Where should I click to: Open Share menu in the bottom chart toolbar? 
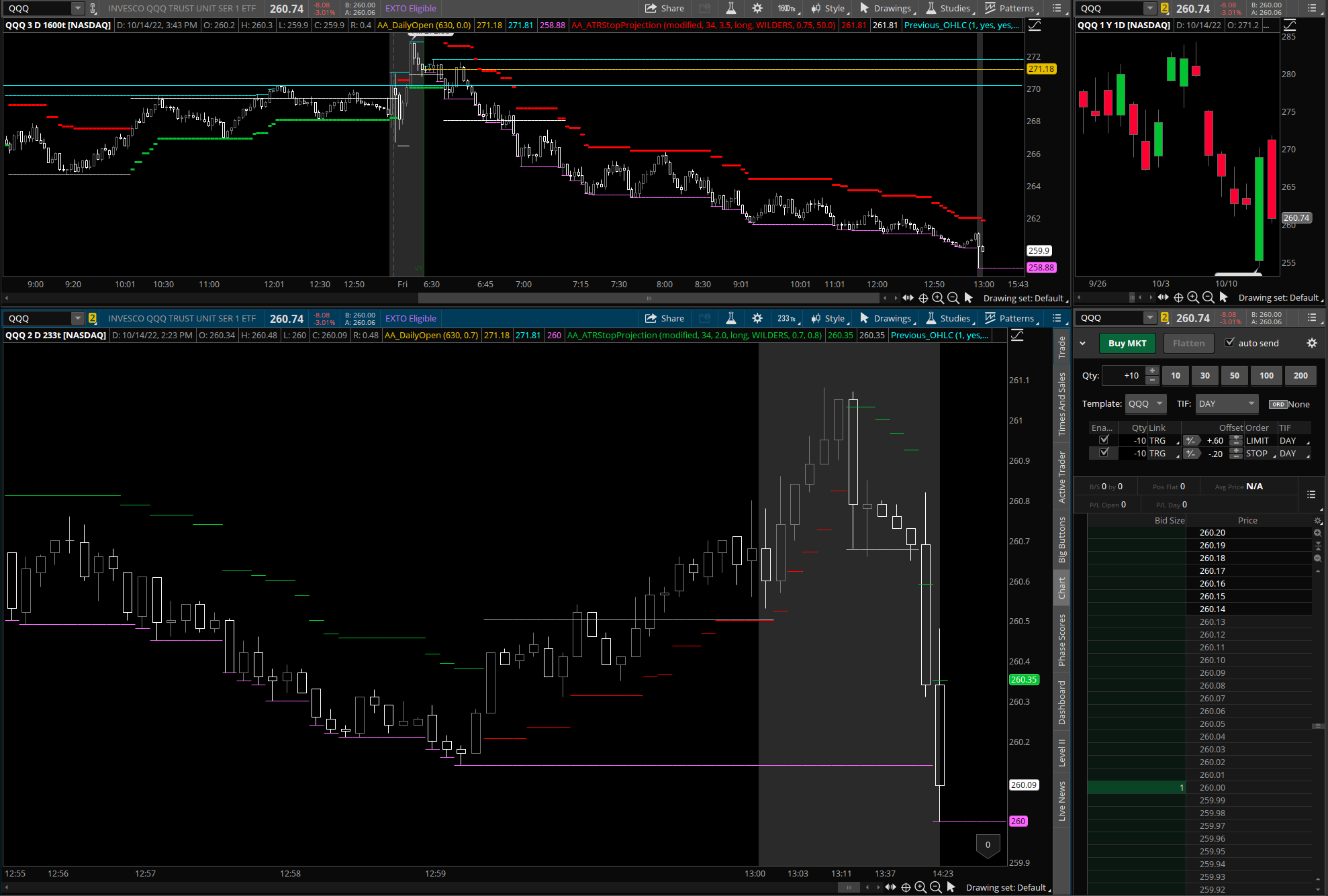pyautogui.click(x=664, y=318)
